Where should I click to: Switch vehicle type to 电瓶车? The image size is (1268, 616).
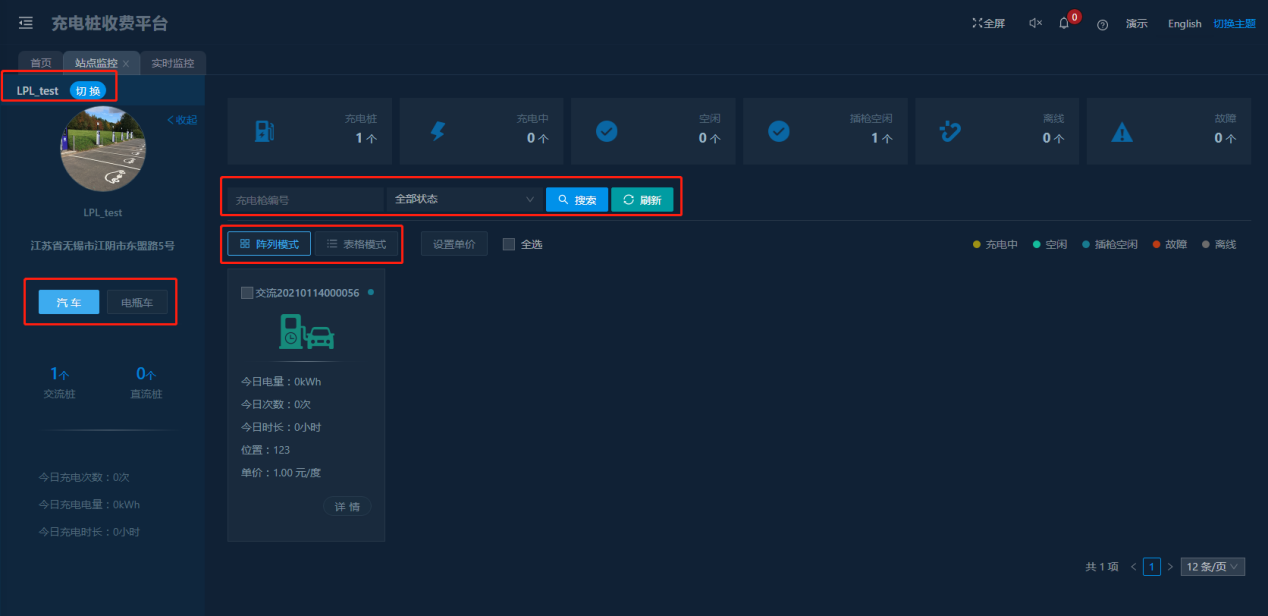137,302
